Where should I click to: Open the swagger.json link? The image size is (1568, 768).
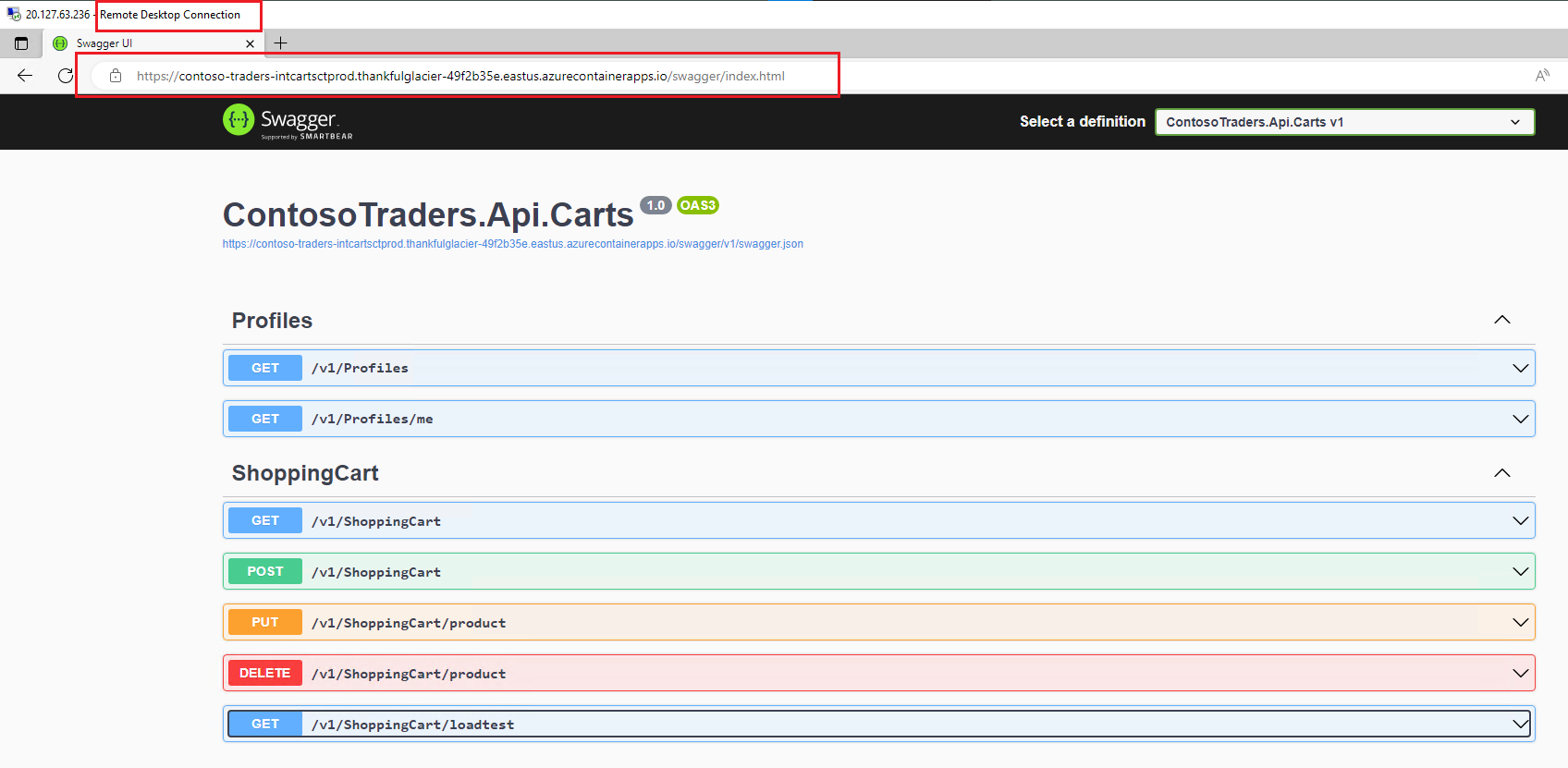click(x=512, y=244)
